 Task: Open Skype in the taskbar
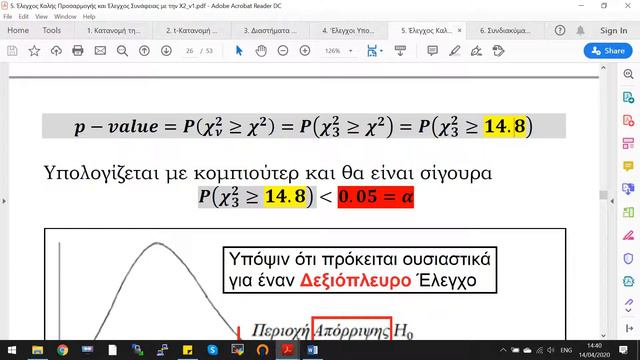212,350
